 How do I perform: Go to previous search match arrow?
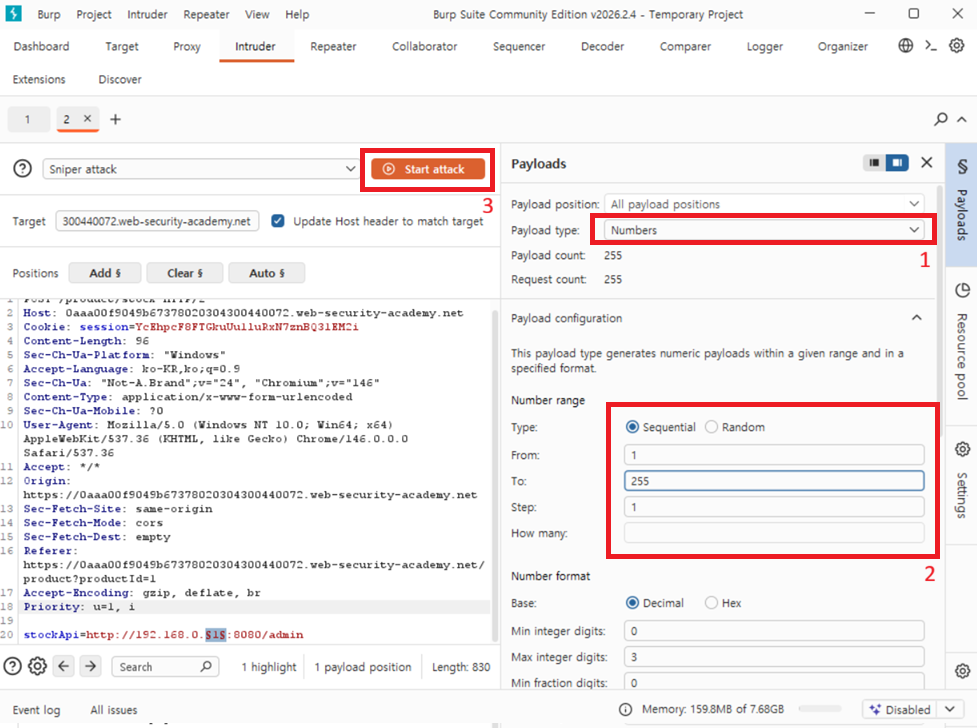pos(64,666)
